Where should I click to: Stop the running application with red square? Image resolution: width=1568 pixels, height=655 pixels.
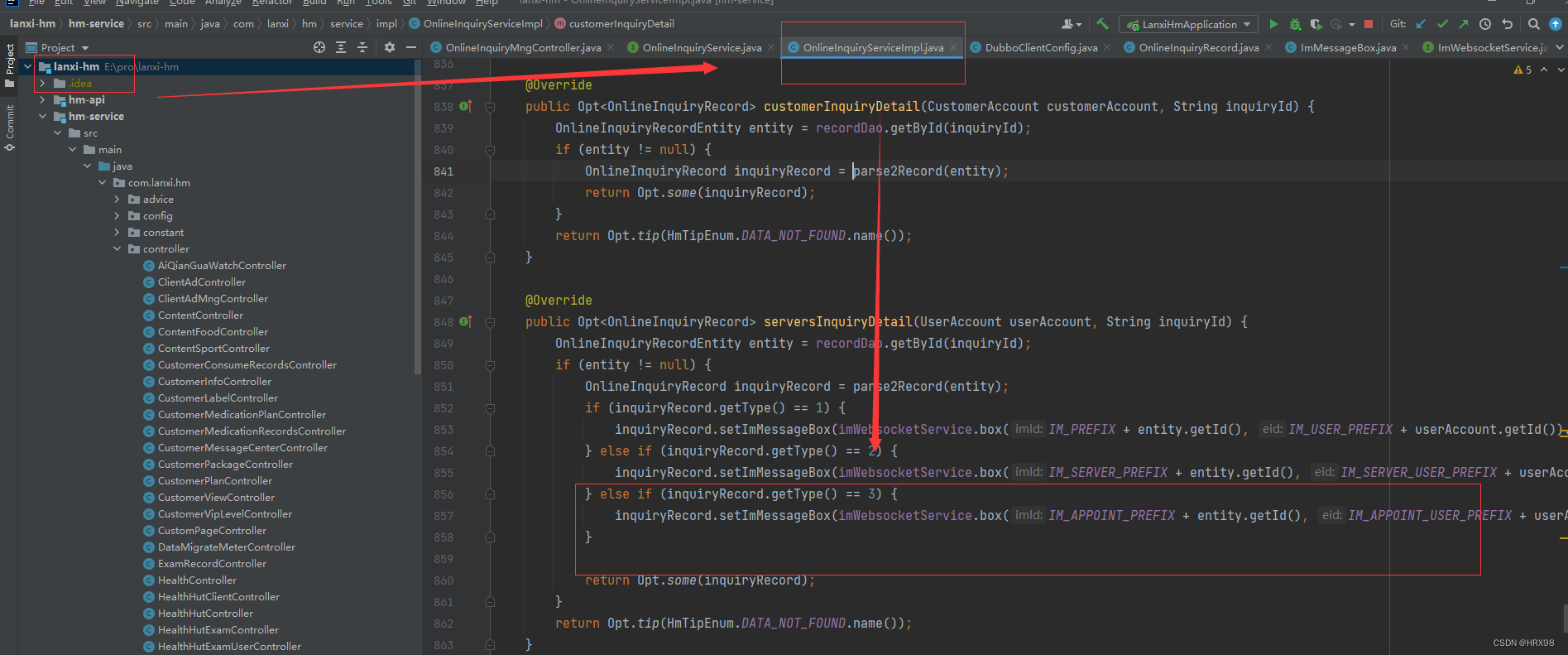pyautogui.click(x=1369, y=24)
